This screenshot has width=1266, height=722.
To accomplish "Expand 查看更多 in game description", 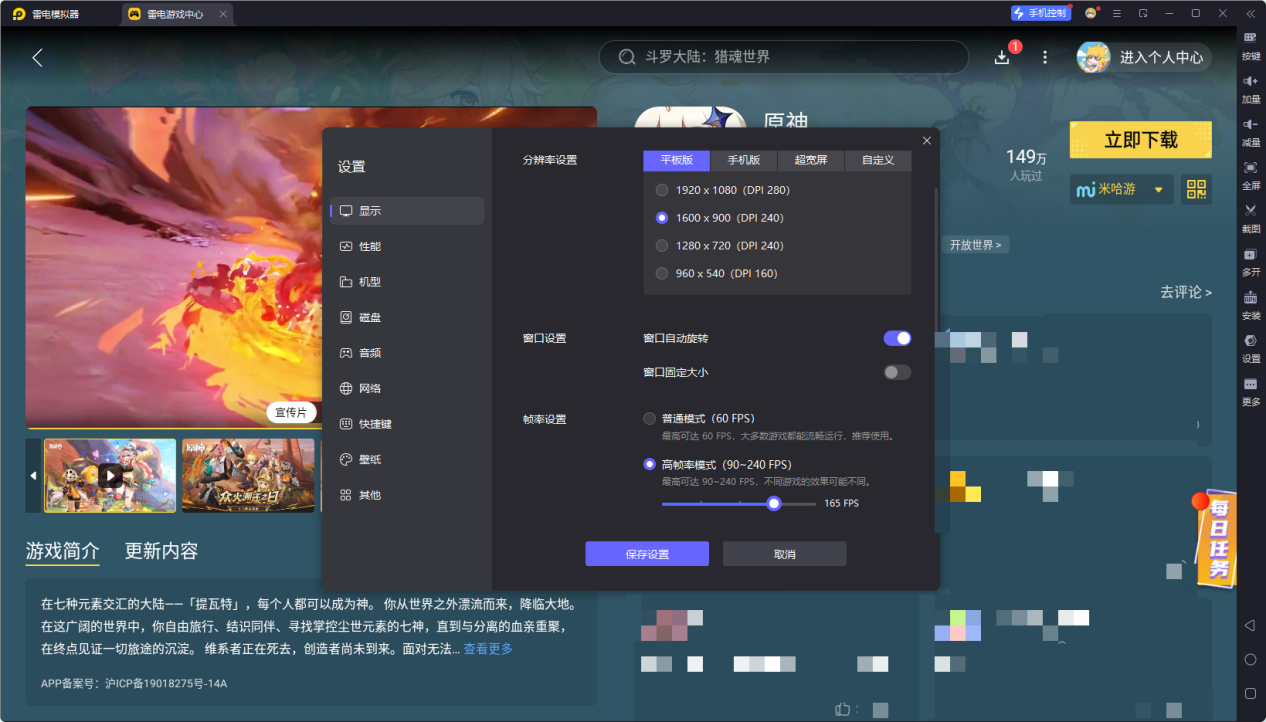I will tap(488, 649).
